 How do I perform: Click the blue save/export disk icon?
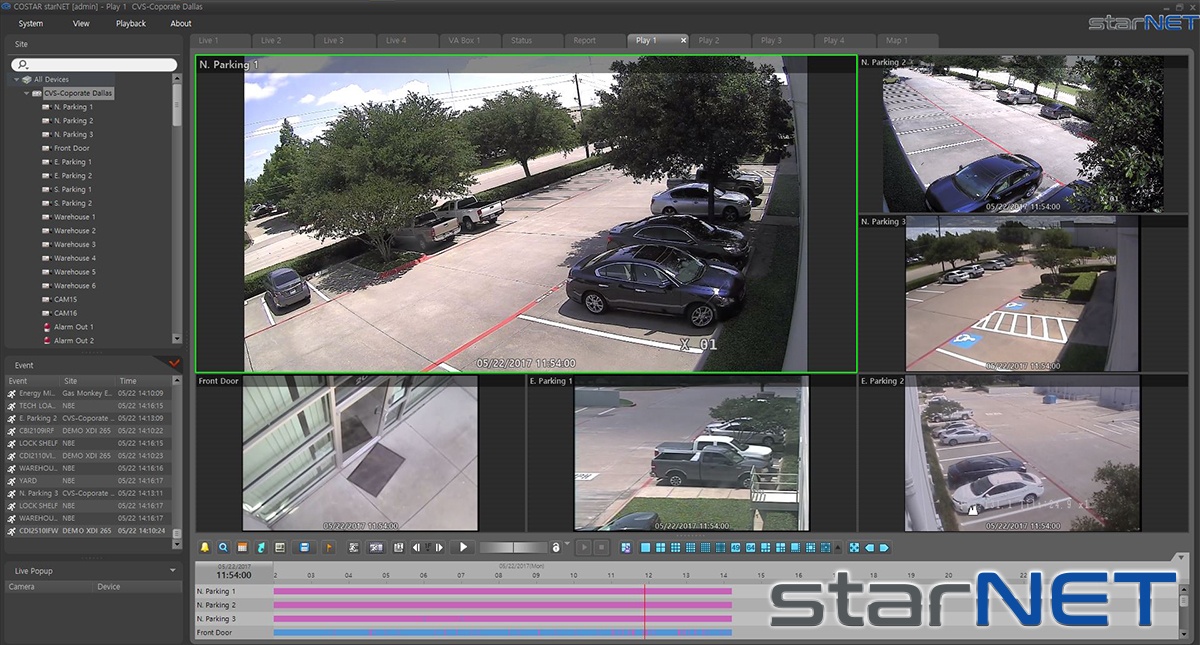tap(305, 548)
